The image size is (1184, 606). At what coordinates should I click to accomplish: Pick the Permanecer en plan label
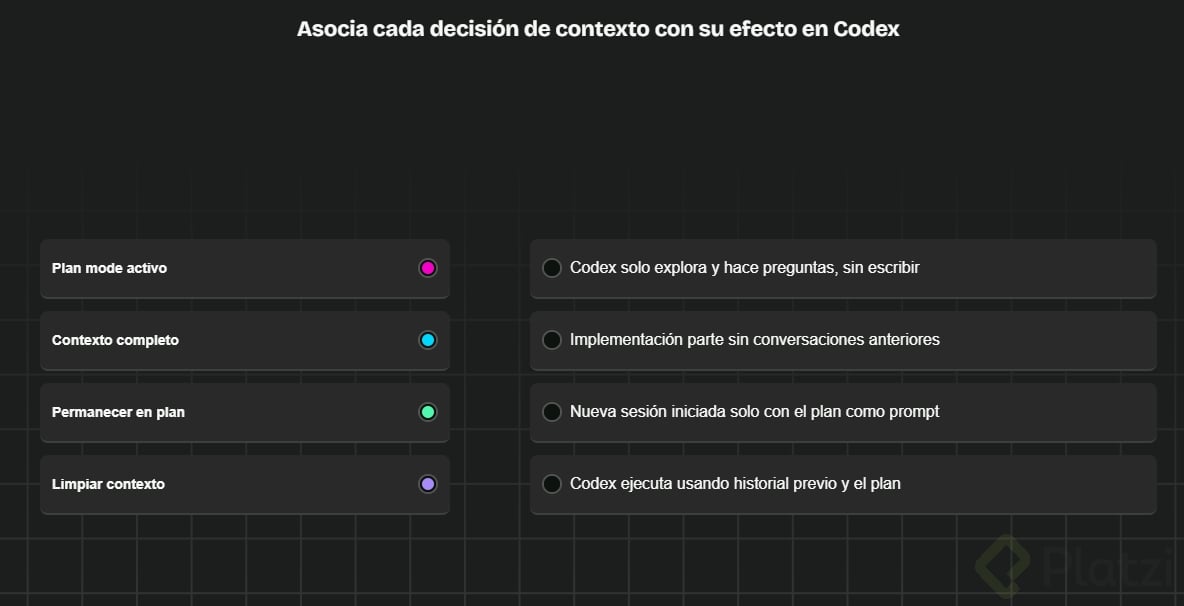(119, 412)
